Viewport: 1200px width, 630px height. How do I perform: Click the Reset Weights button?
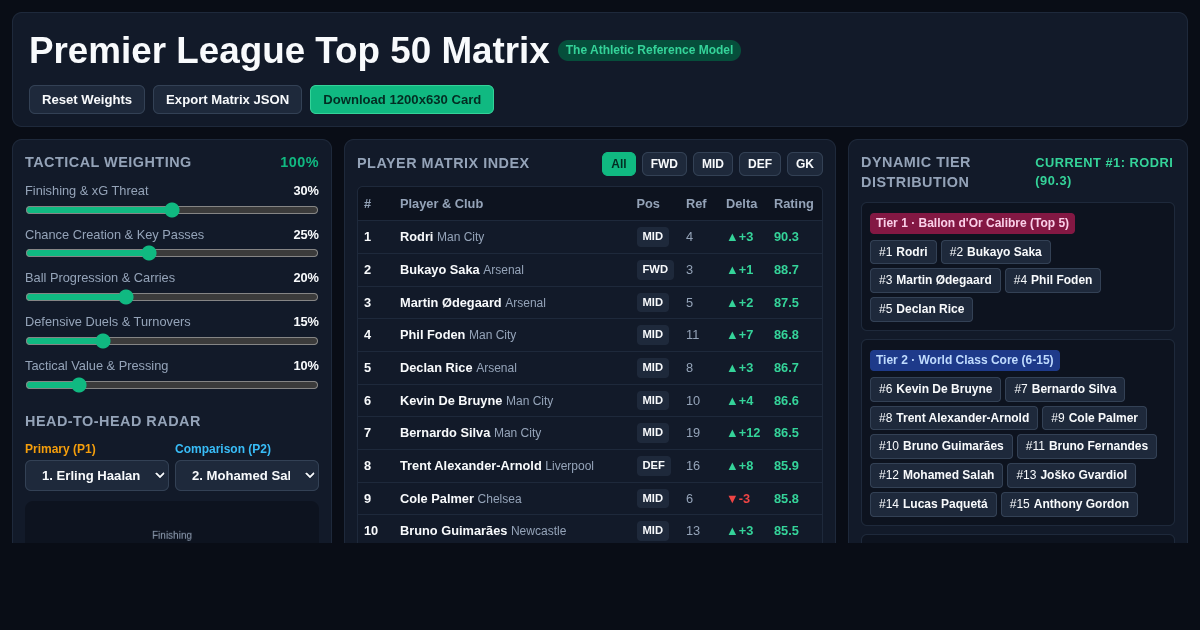click(x=87, y=99)
